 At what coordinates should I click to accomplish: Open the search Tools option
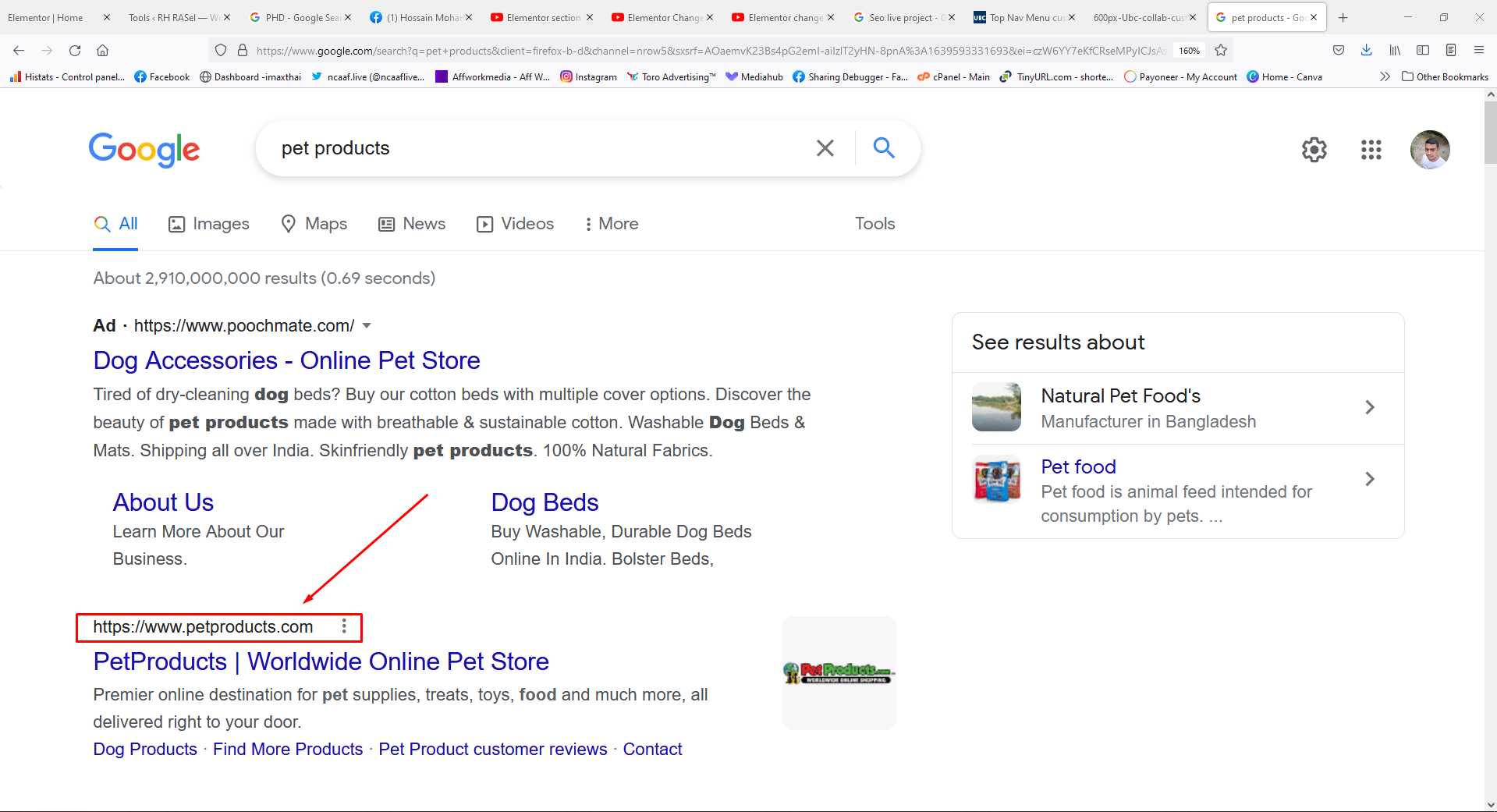874,224
